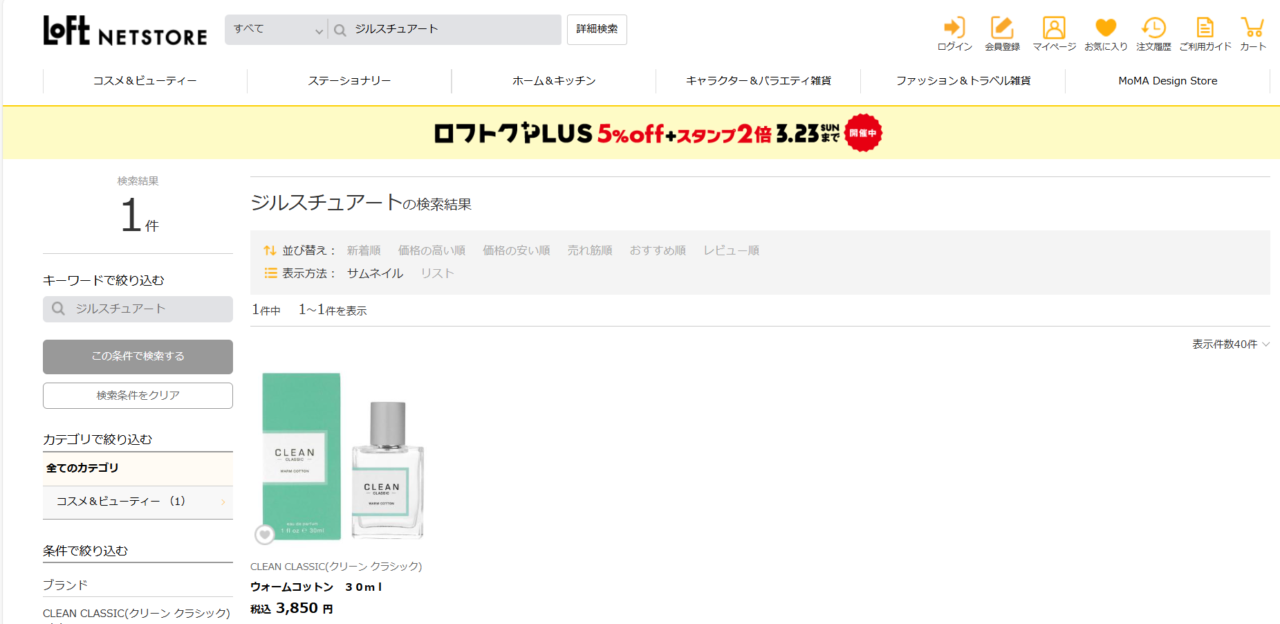Viewport: 1280px width, 624px height.
Task: Open favorites (お気に入り) heart icon
Action: (1105, 28)
